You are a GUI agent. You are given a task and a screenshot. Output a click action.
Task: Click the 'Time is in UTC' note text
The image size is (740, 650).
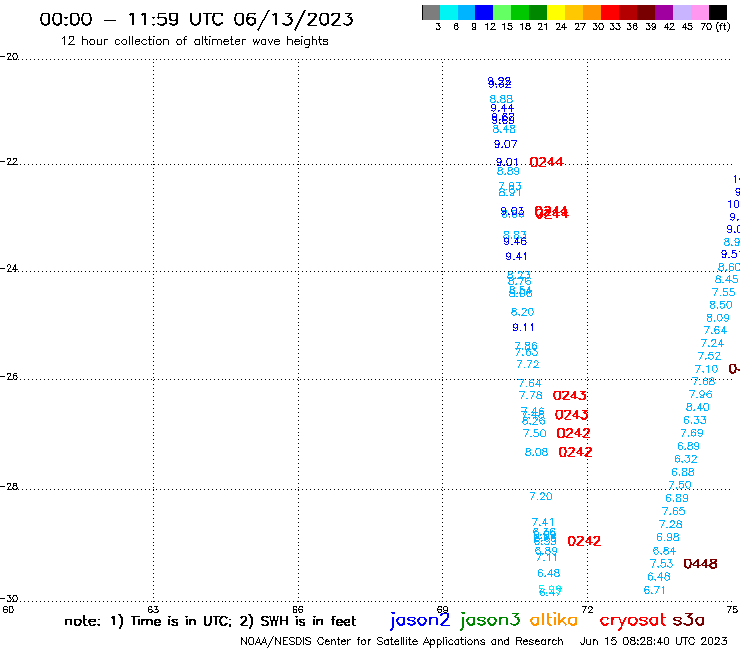(x=181, y=621)
